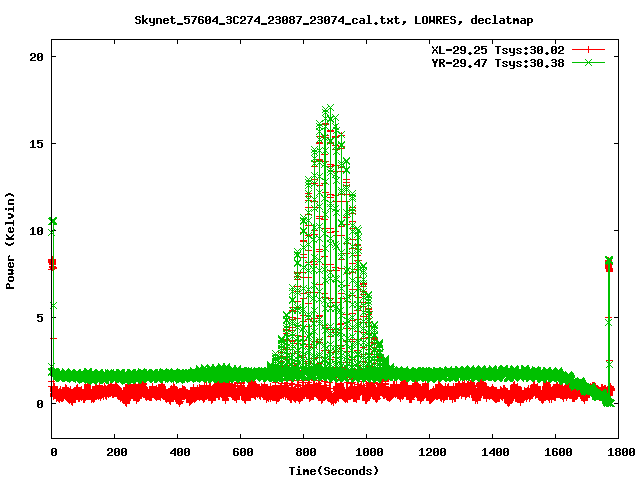640x480 pixels.
Task: Click the Time(Seconds) x-axis label
Action: tap(334, 471)
